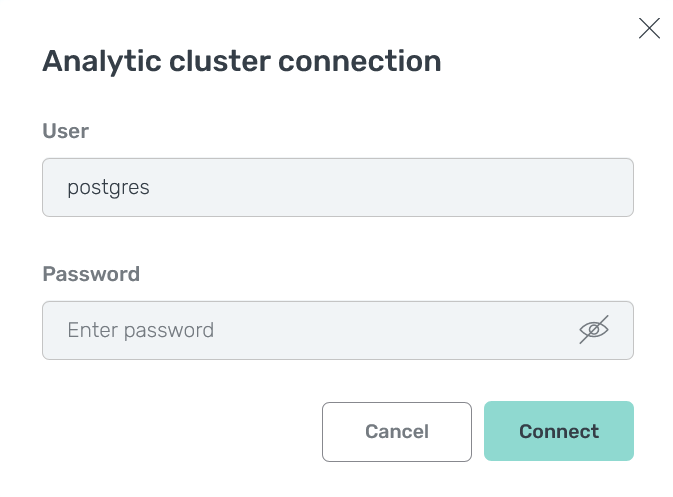Click the 'Analytic cluster connection' heading
This screenshot has width=673, height=497.
pyautogui.click(x=241, y=61)
